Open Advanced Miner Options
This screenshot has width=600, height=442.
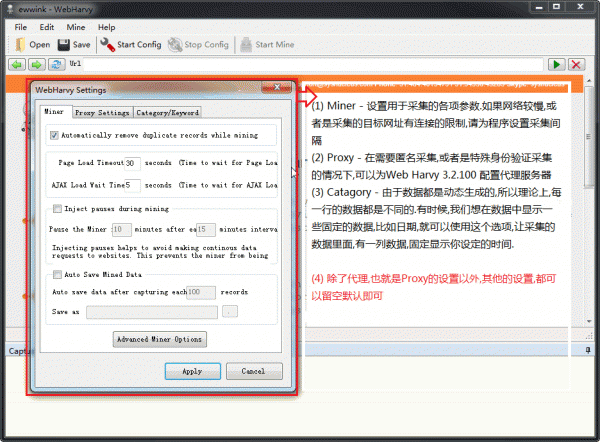160,339
